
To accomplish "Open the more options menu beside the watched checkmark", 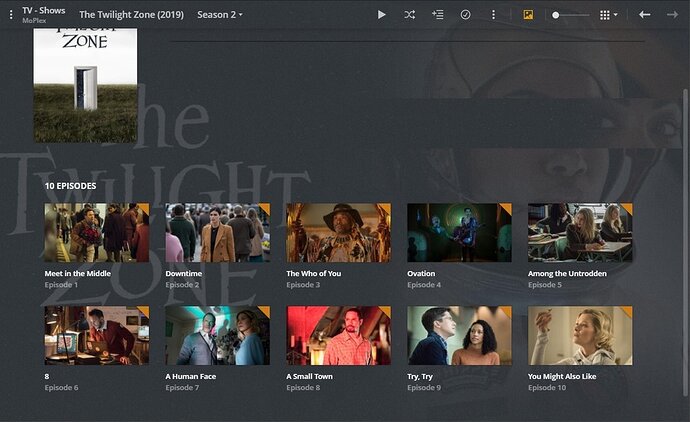I will tap(493, 15).
